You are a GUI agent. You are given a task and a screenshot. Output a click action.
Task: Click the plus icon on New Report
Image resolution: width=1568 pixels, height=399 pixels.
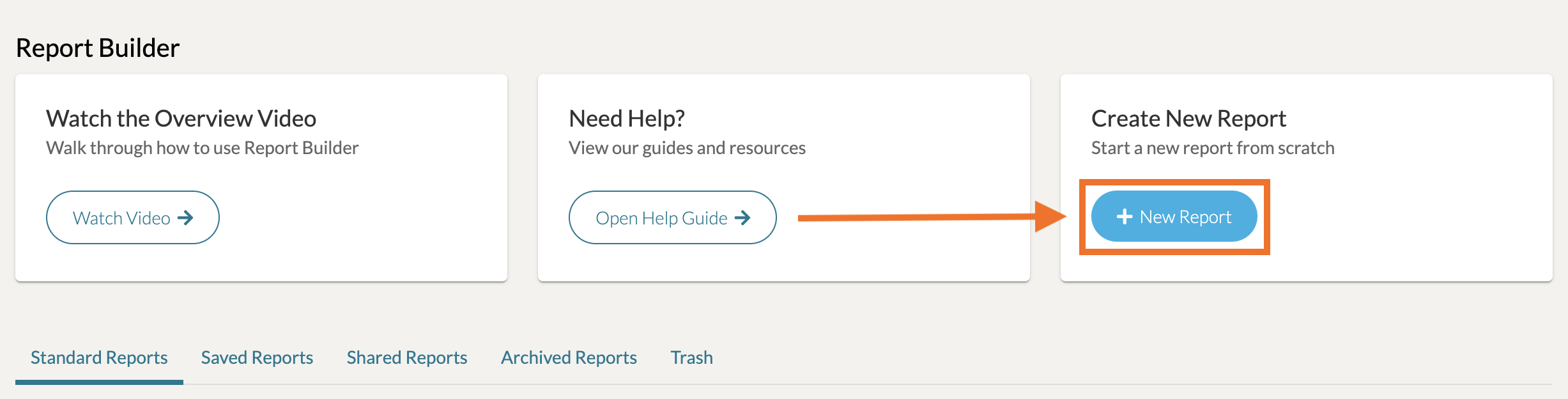[x=1124, y=217]
